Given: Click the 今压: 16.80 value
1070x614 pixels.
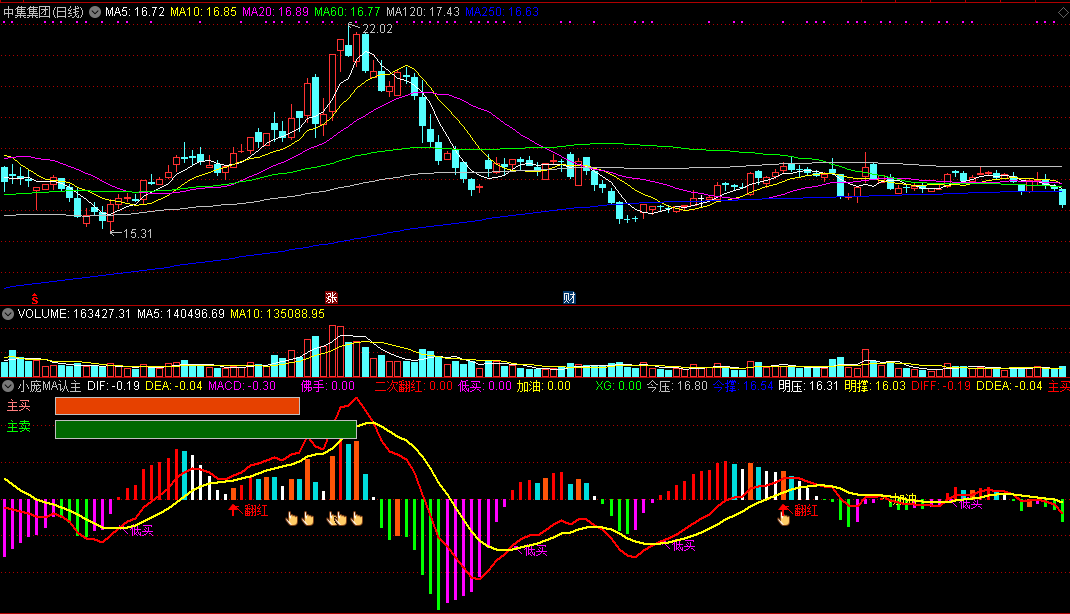Looking at the screenshot, I should click(677, 386).
